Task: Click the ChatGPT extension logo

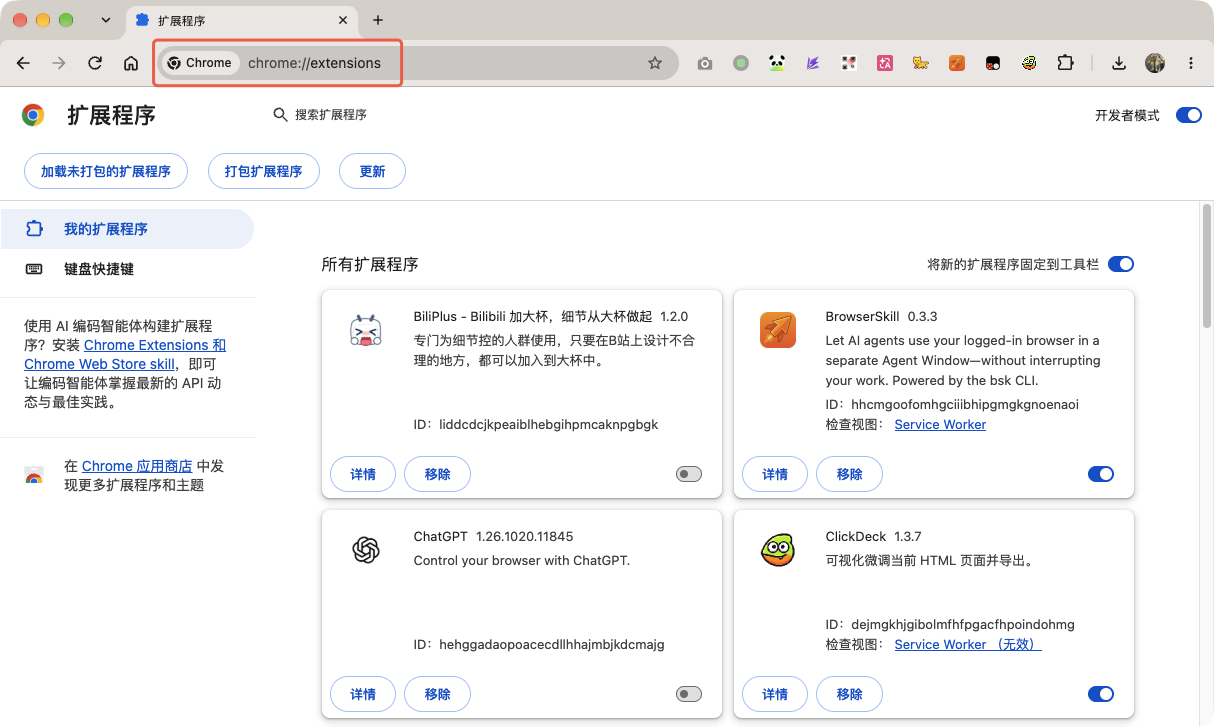Action: pos(366,550)
